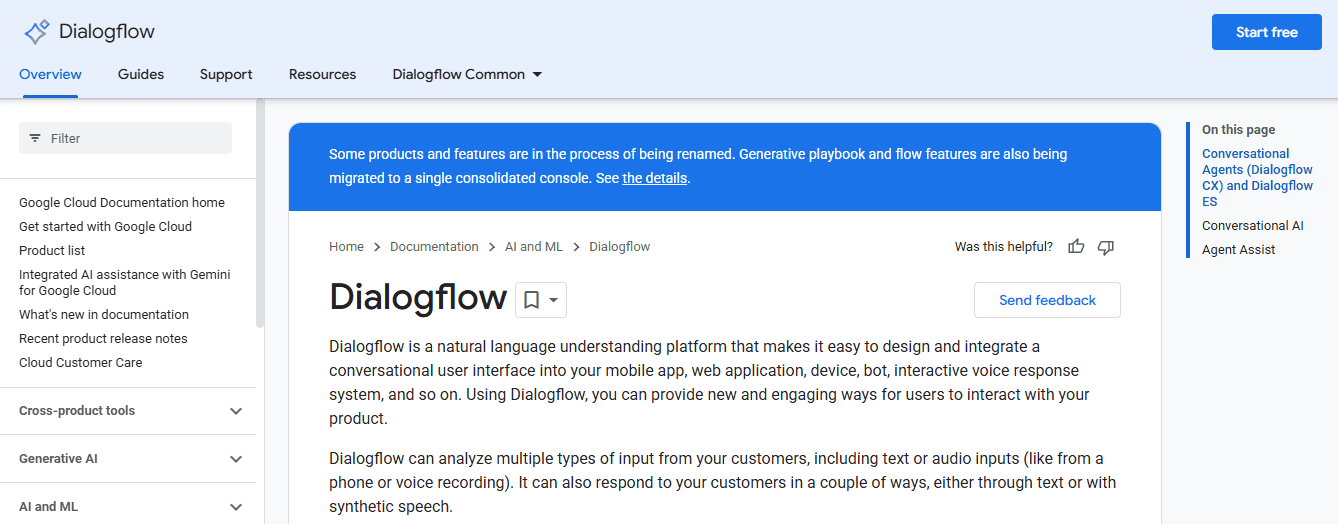
Task: Jump to Agent Assist section
Action: [1238, 249]
